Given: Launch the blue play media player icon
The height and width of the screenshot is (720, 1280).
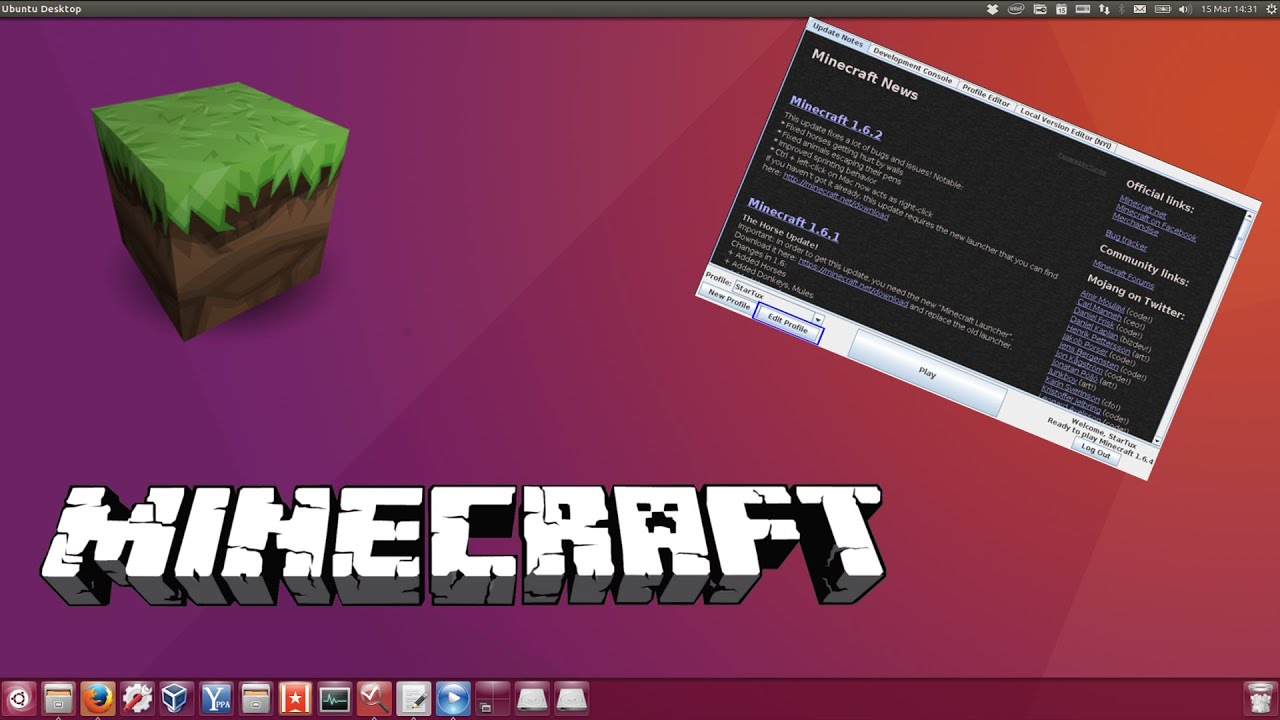Looking at the screenshot, I should 453,698.
